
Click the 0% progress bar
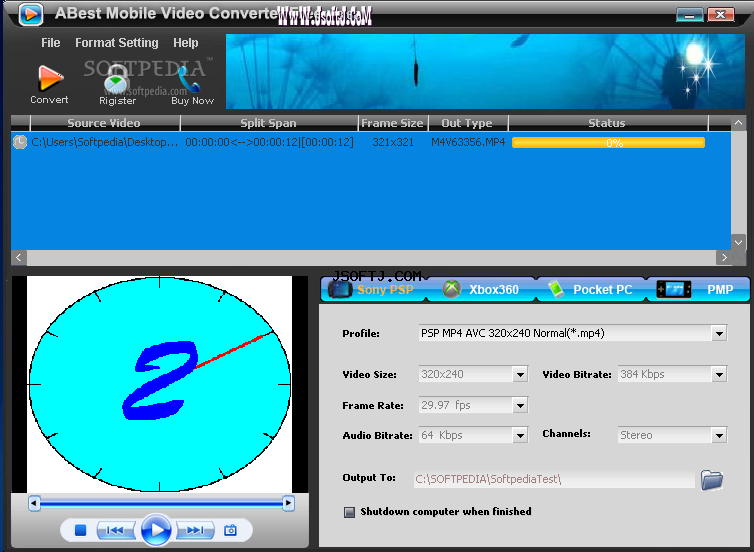click(x=608, y=142)
